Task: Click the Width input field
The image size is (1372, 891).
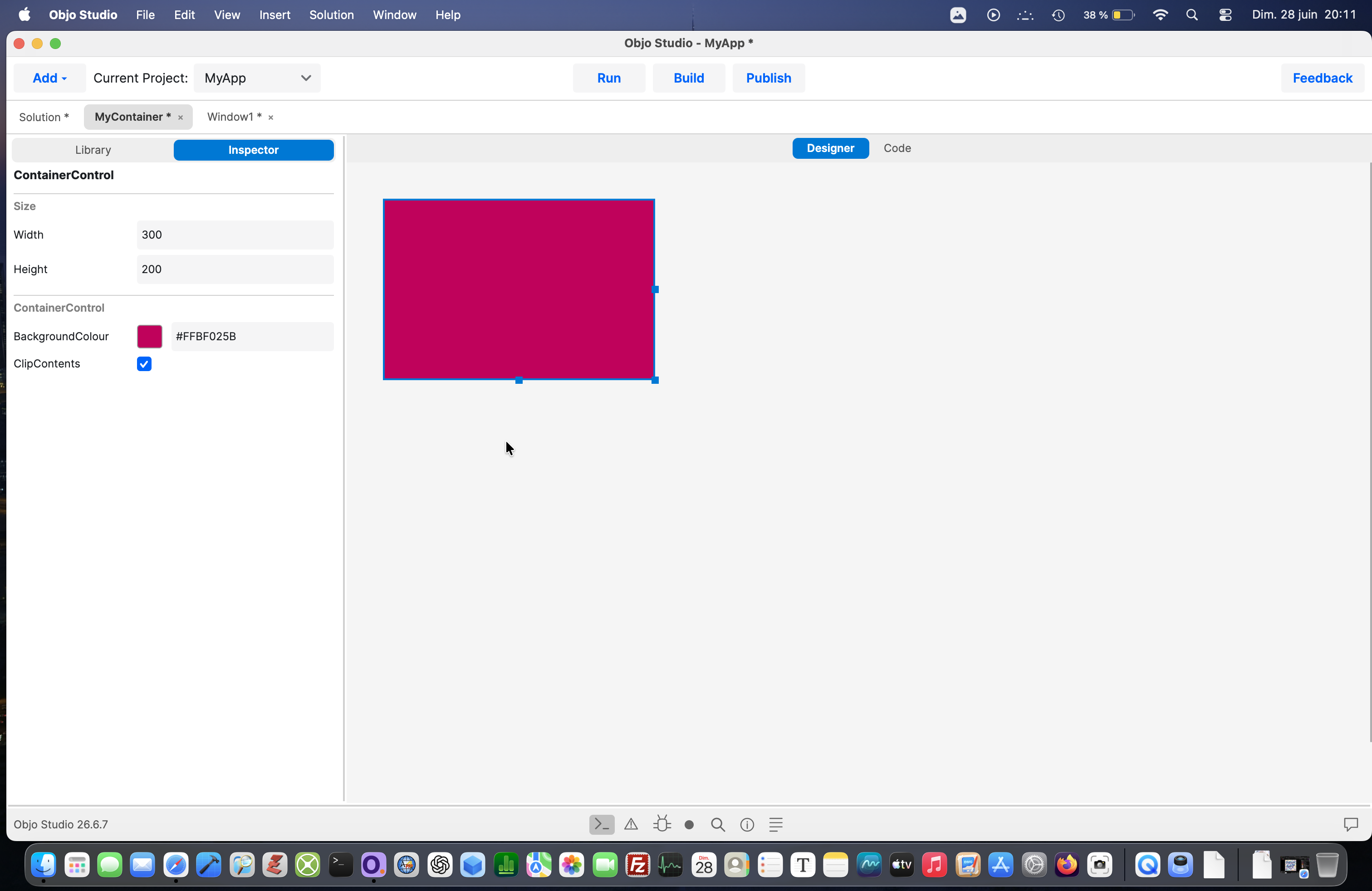Action: [235, 235]
